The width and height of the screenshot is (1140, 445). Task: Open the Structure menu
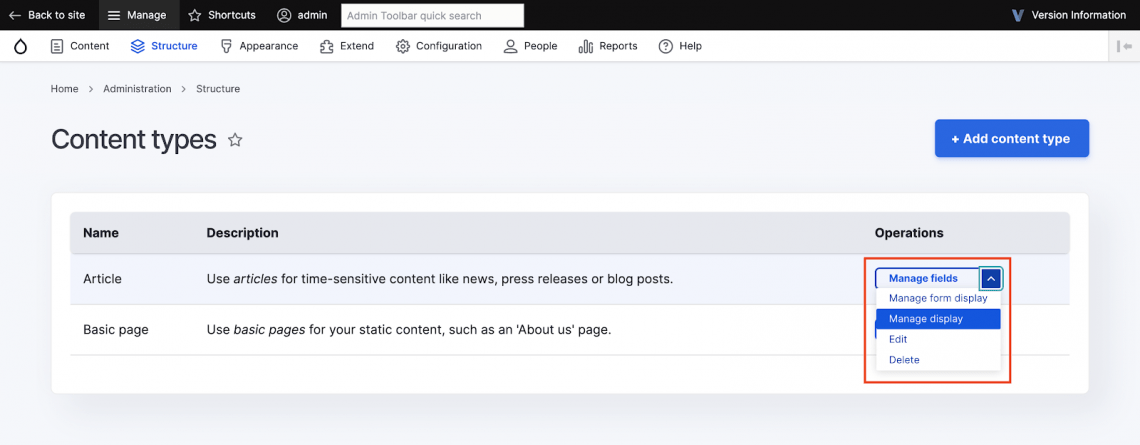(164, 46)
